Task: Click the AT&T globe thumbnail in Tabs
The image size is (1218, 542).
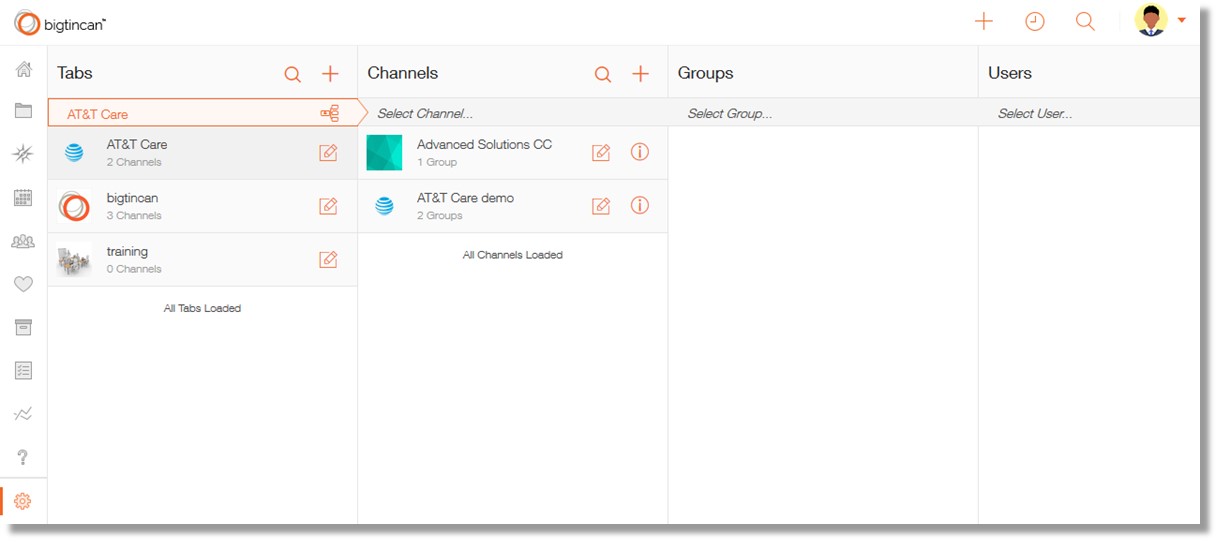Action: click(x=74, y=153)
